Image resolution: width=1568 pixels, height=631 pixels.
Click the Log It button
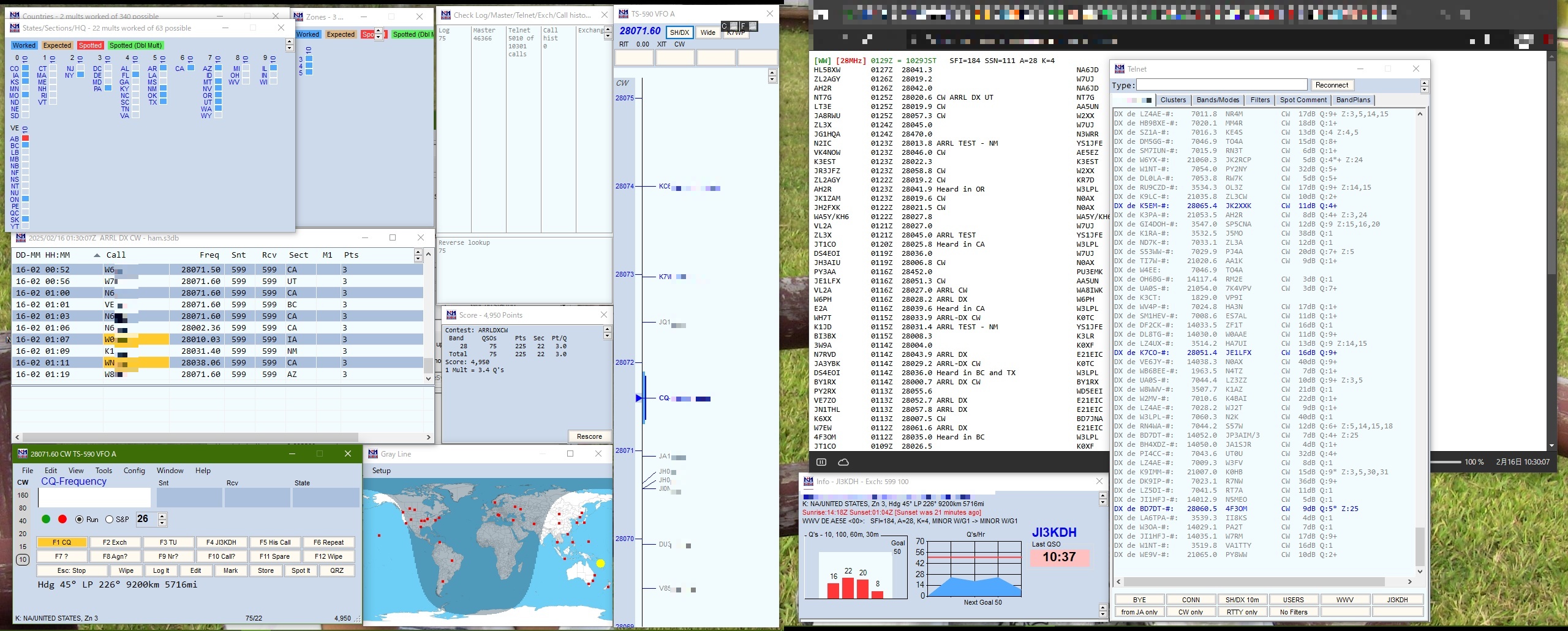(161, 570)
